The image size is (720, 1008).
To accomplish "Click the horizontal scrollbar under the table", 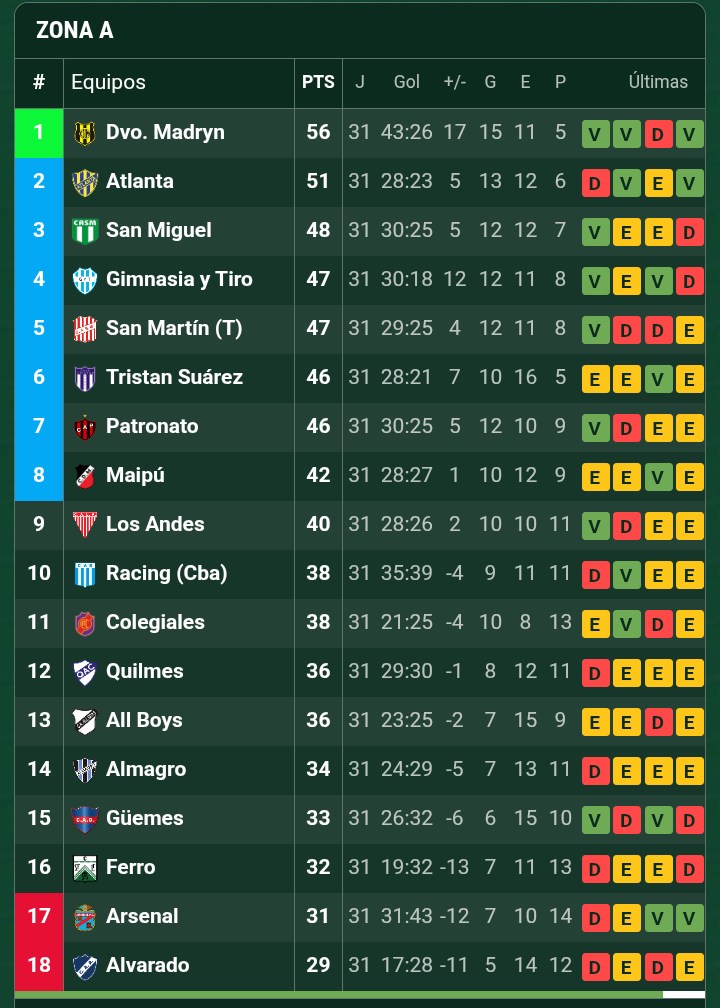I will point(360,995).
